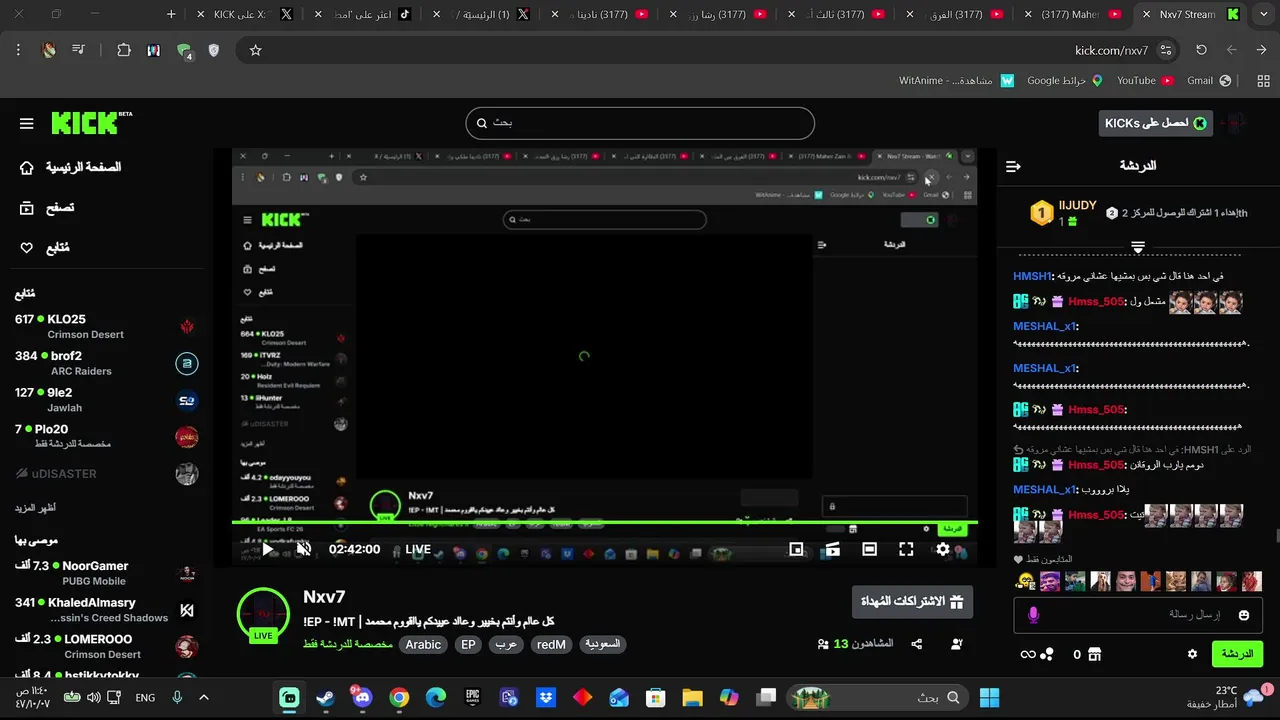Image resolution: width=1280 pixels, height=720 pixels.
Task: Jump to LIVE in player
Action: click(x=418, y=549)
